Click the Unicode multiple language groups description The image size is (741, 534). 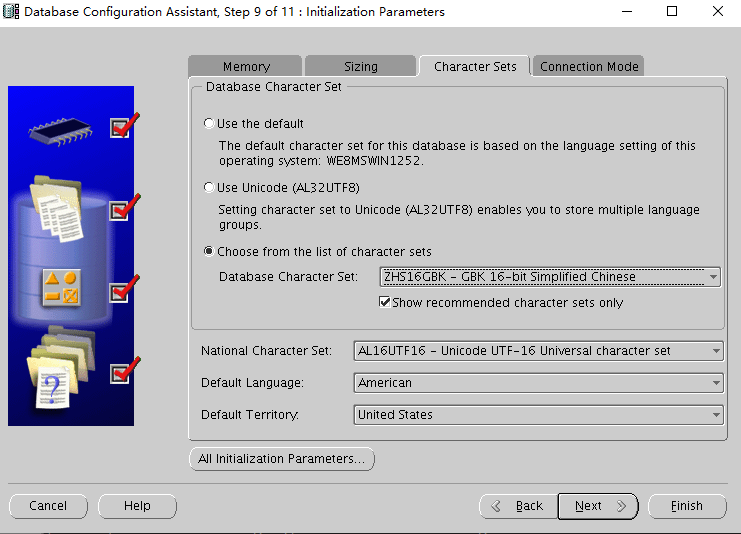458,217
